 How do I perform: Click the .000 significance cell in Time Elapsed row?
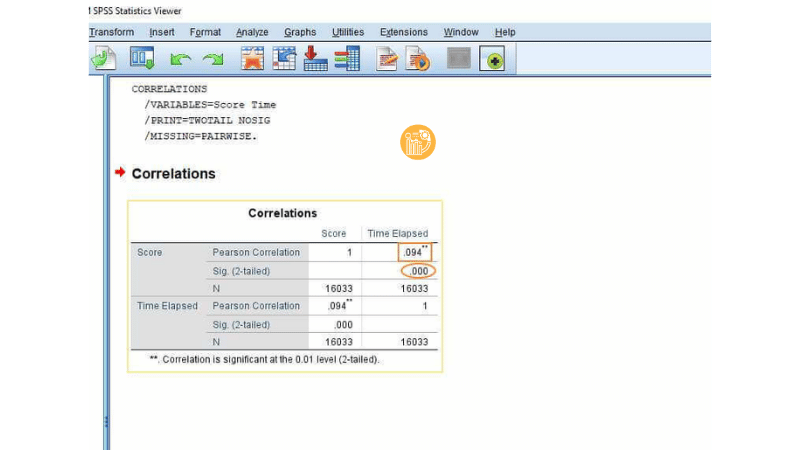point(343,325)
